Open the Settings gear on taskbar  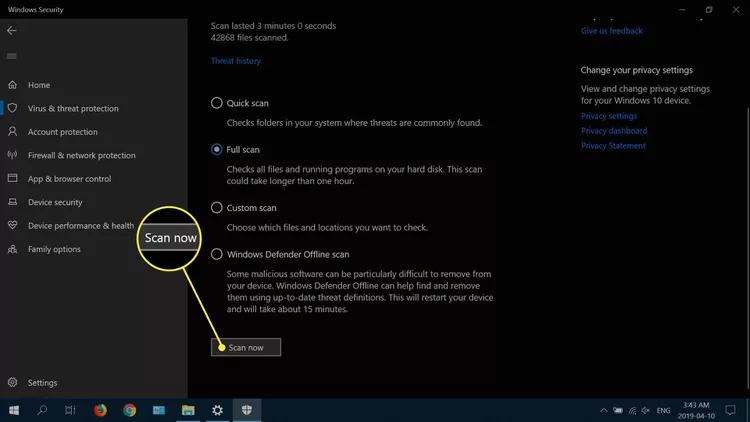[x=218, y=410]
